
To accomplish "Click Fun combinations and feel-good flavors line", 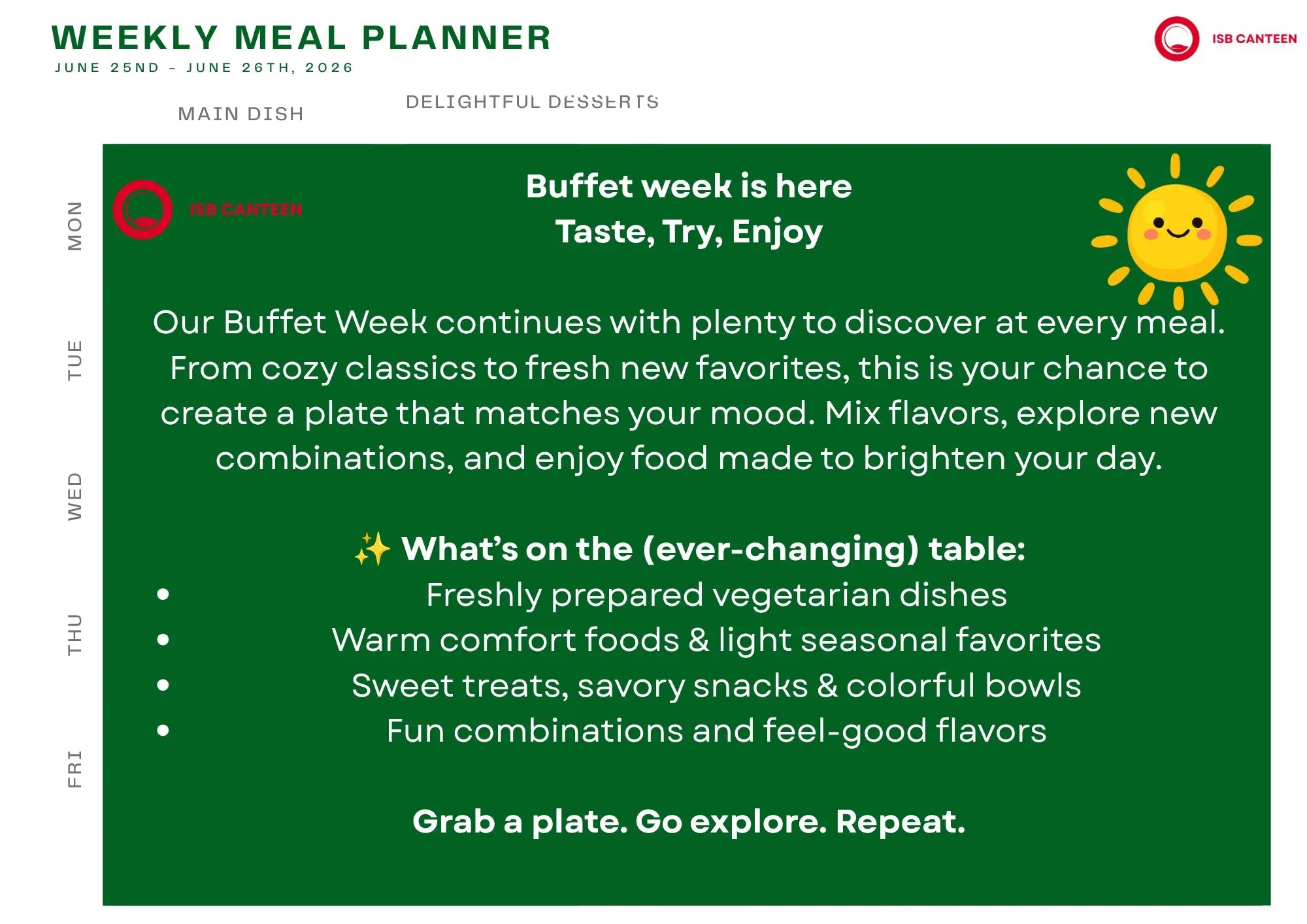I will [716, 731].
